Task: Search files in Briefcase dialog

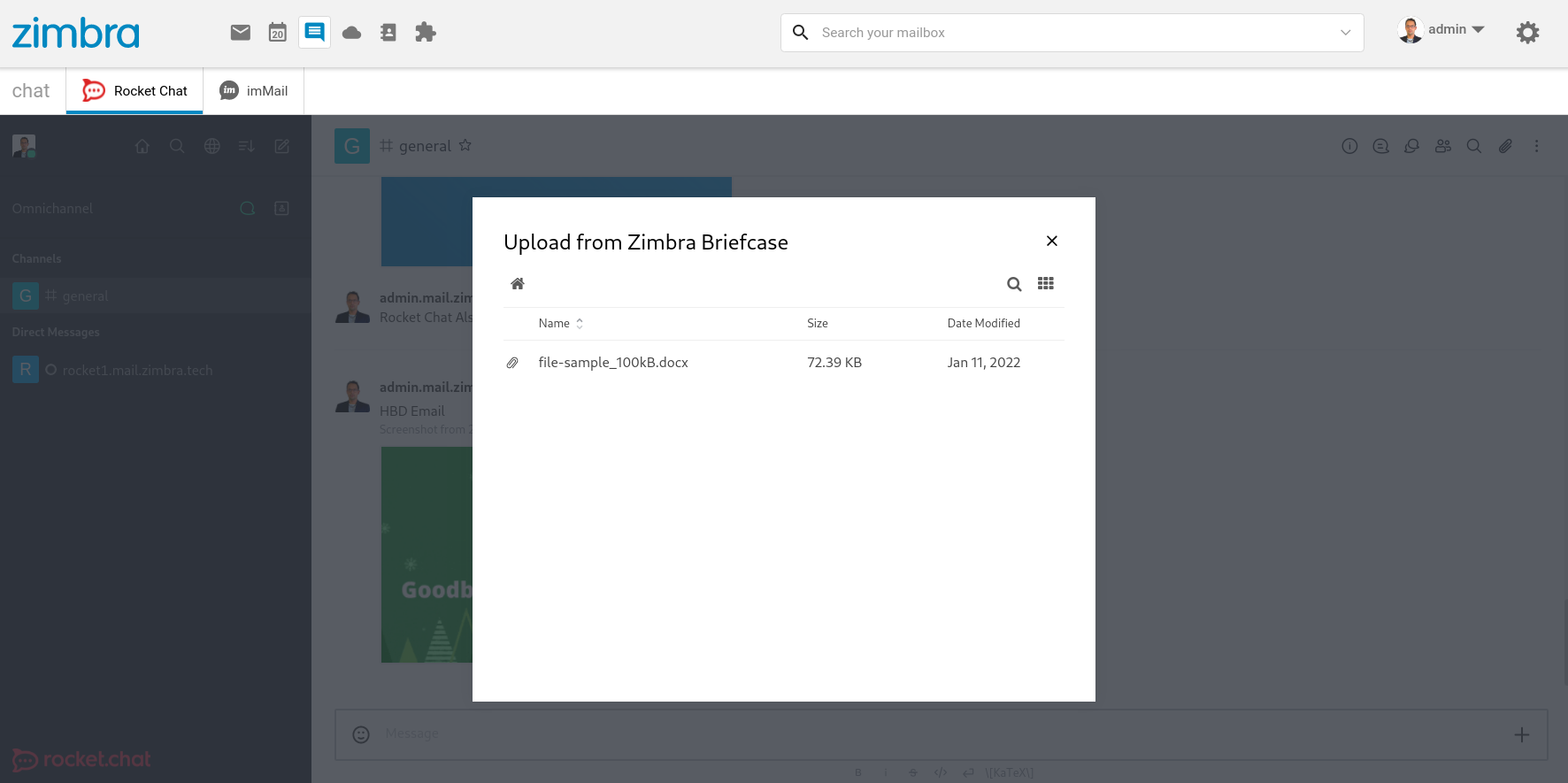Action: pos(1014,284)
